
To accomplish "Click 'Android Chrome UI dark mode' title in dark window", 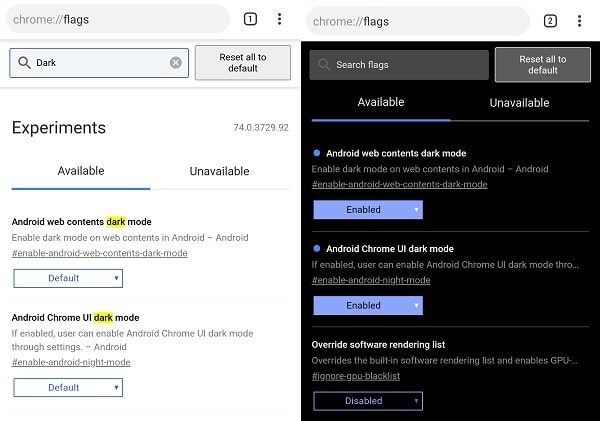I will pos(390,249).
